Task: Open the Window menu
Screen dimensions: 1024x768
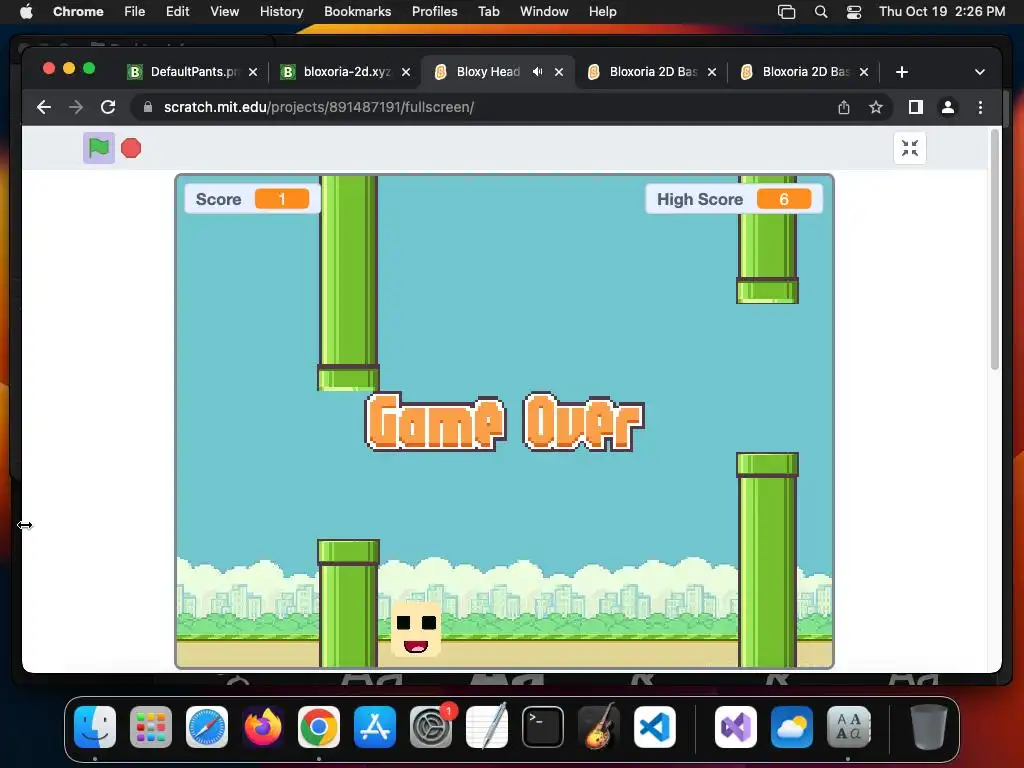Action: pyautogui.click(x=544, y=12)
